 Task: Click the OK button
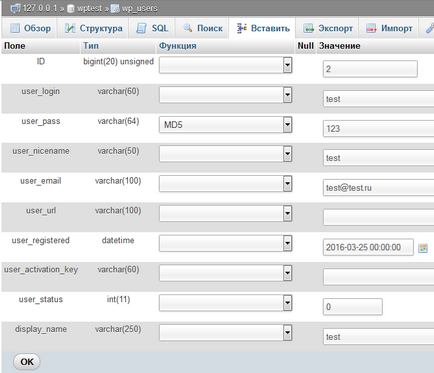[x=27, y=362]
